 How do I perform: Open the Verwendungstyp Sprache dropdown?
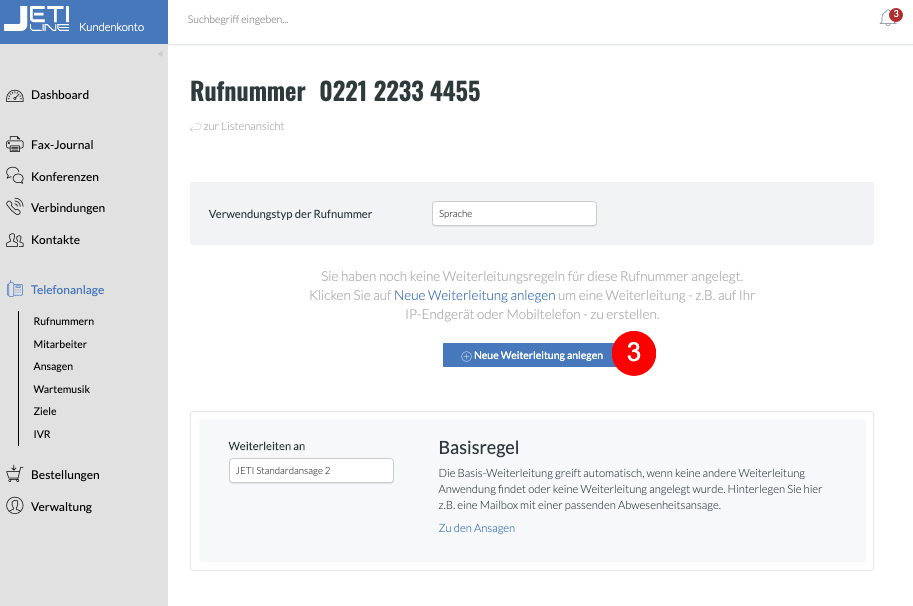(x=514, y=214)
